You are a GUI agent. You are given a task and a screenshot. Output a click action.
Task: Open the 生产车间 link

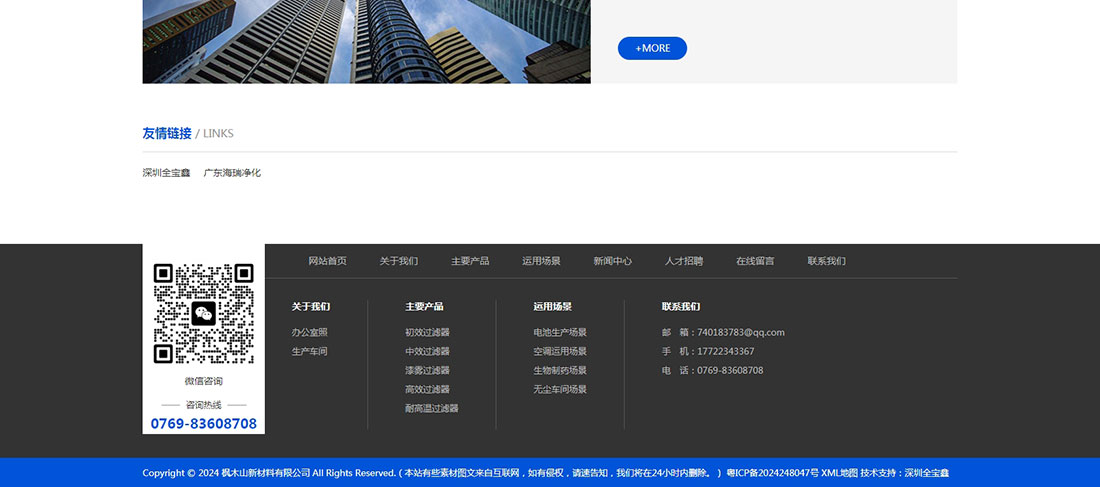pyautogui.click(x=309, y=351)
